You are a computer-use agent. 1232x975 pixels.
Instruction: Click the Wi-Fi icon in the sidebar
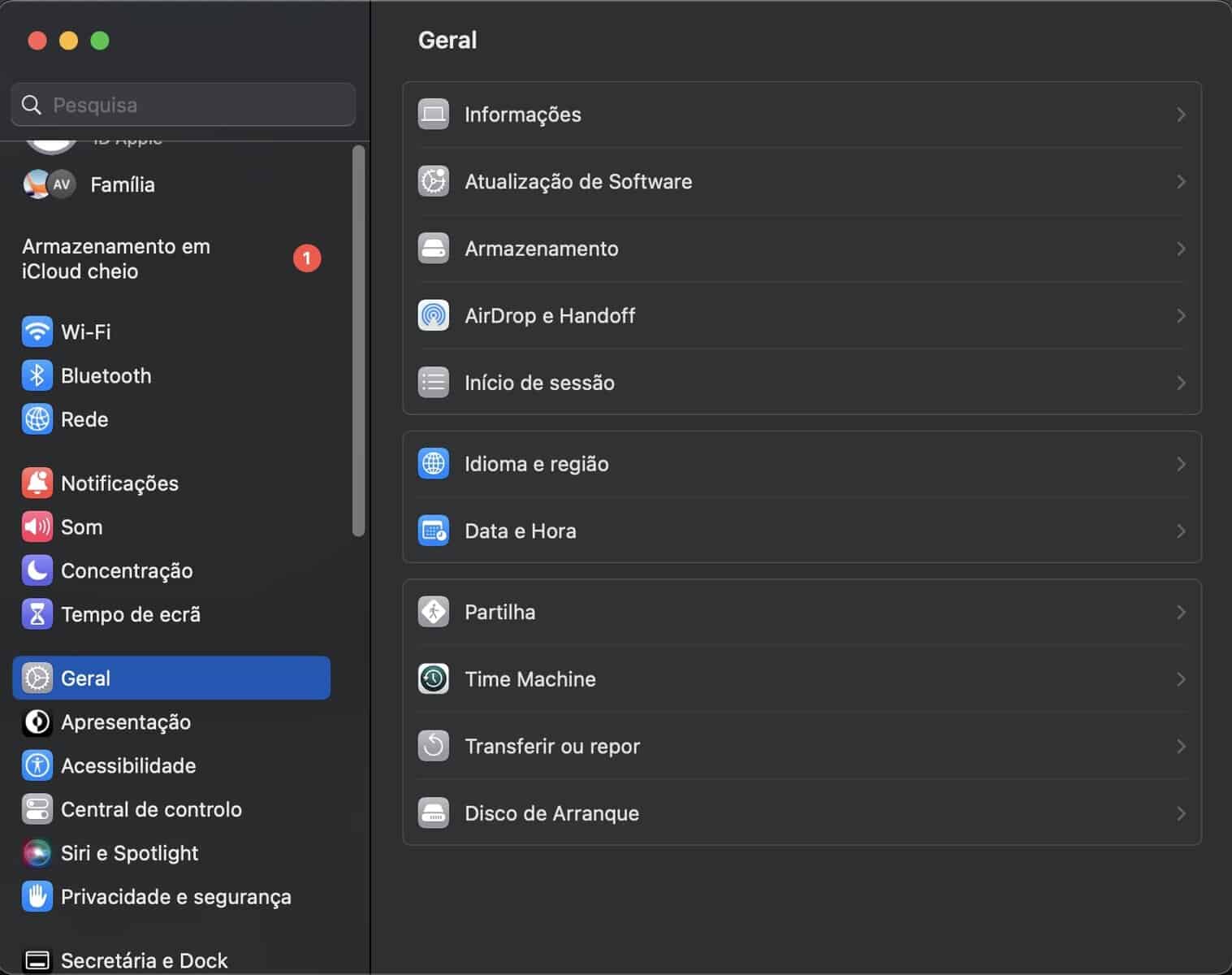tap(37, 331)
